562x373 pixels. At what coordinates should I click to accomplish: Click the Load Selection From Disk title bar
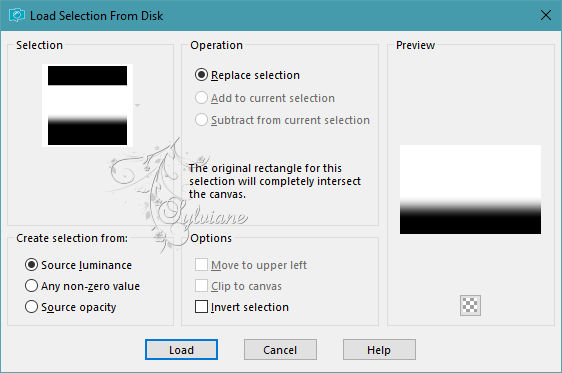(281, 15)
